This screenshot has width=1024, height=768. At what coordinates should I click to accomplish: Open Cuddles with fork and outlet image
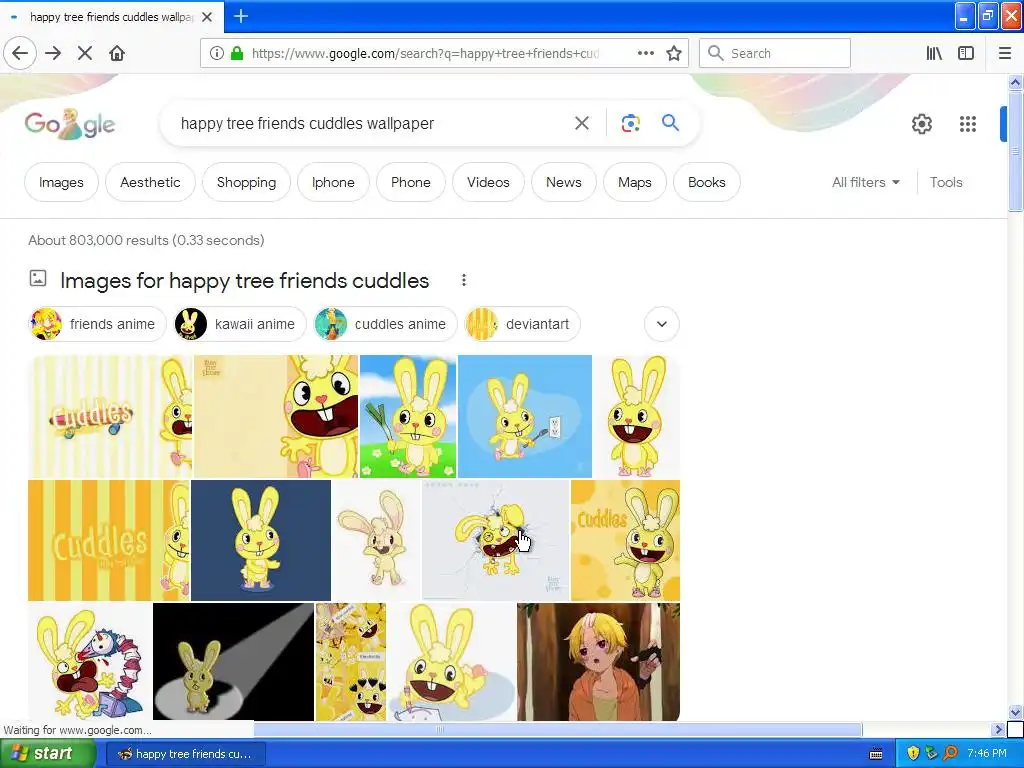[525, 417]
